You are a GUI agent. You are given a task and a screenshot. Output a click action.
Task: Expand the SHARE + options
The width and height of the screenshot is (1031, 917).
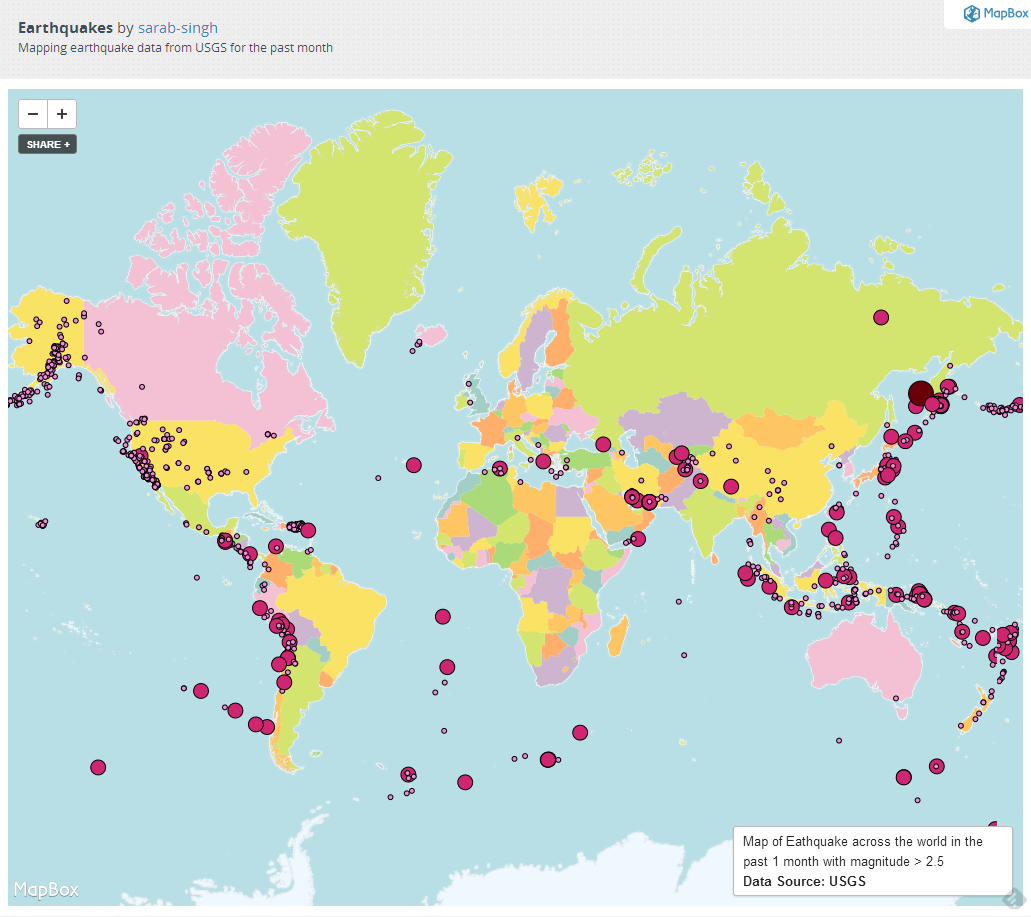(47, 144)
